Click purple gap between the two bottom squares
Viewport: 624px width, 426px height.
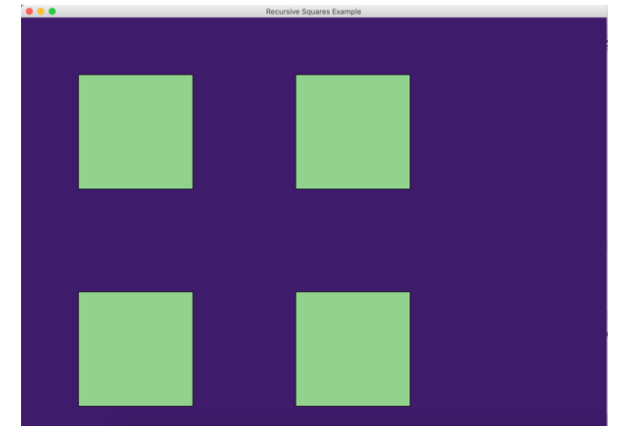(x=244, y=349)
